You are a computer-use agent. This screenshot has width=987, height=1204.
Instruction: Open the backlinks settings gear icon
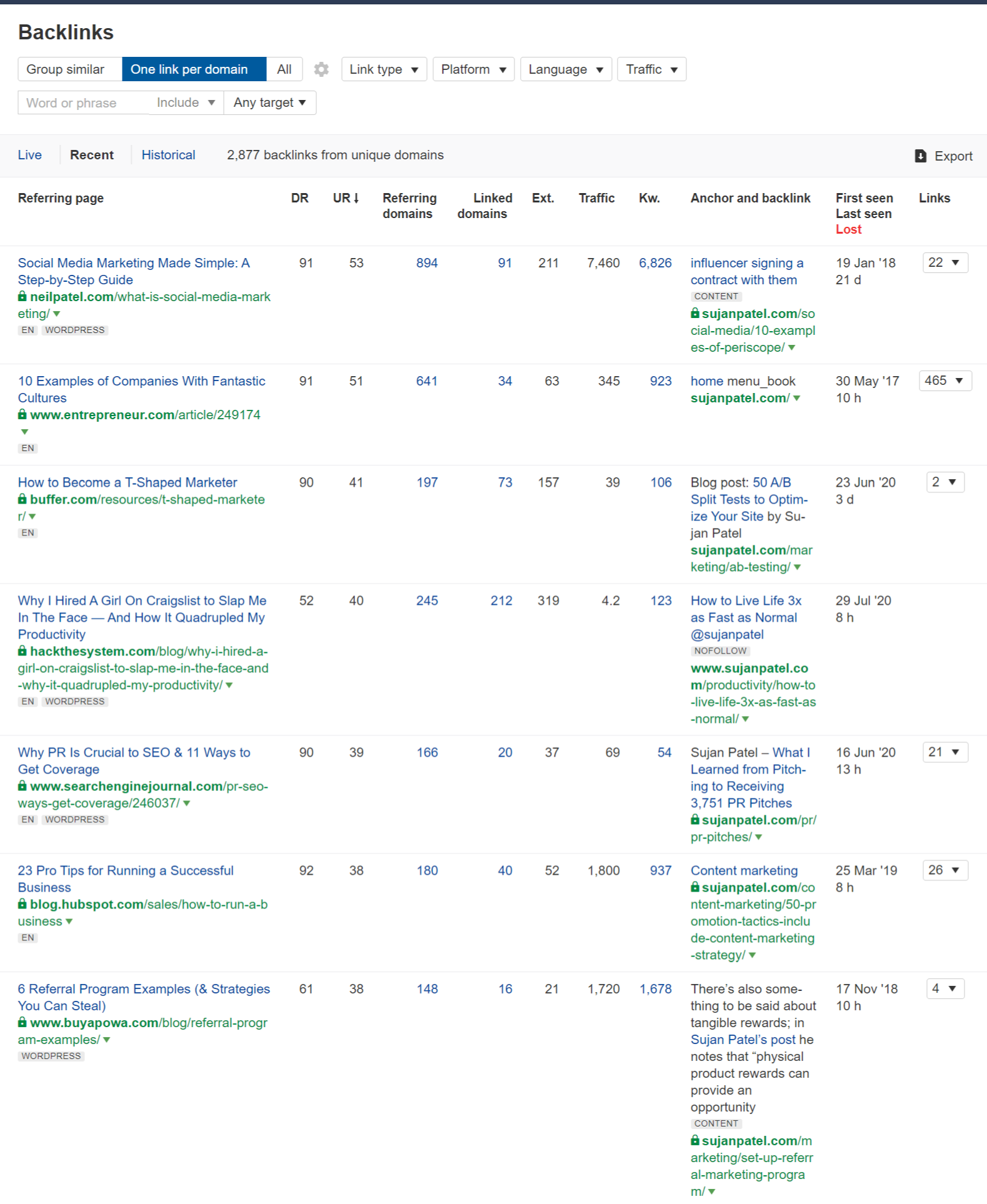(x=321, y=69)
